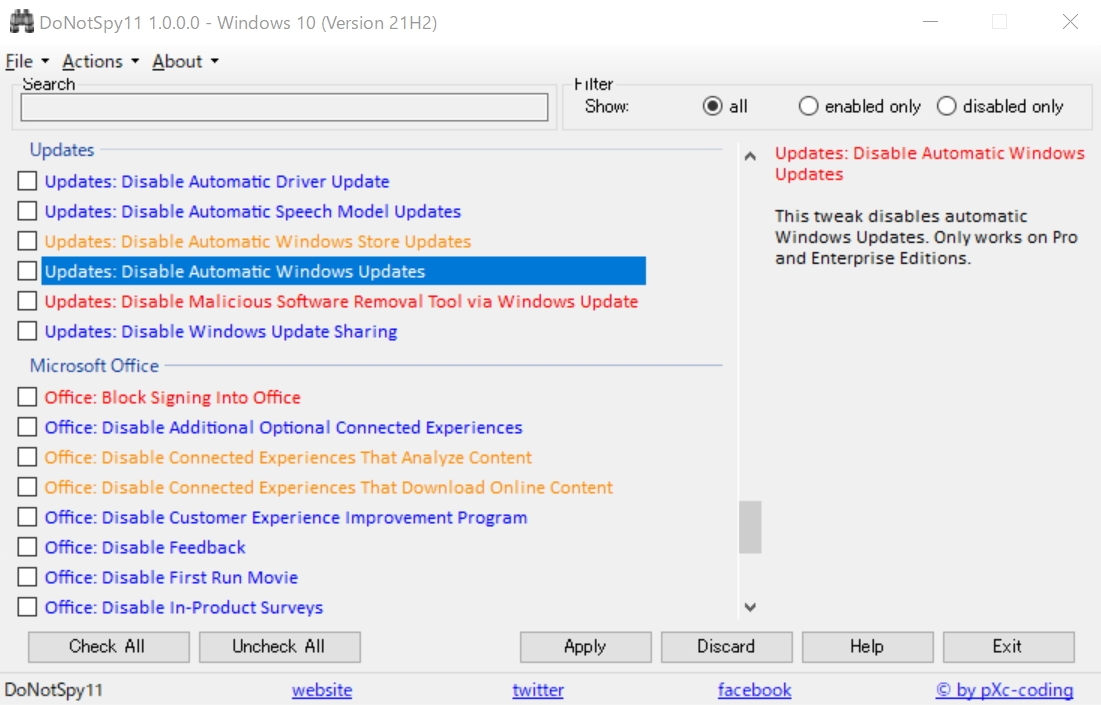Click the Uncheck All button
This screenshot has height=705, width=1101.
279,646
